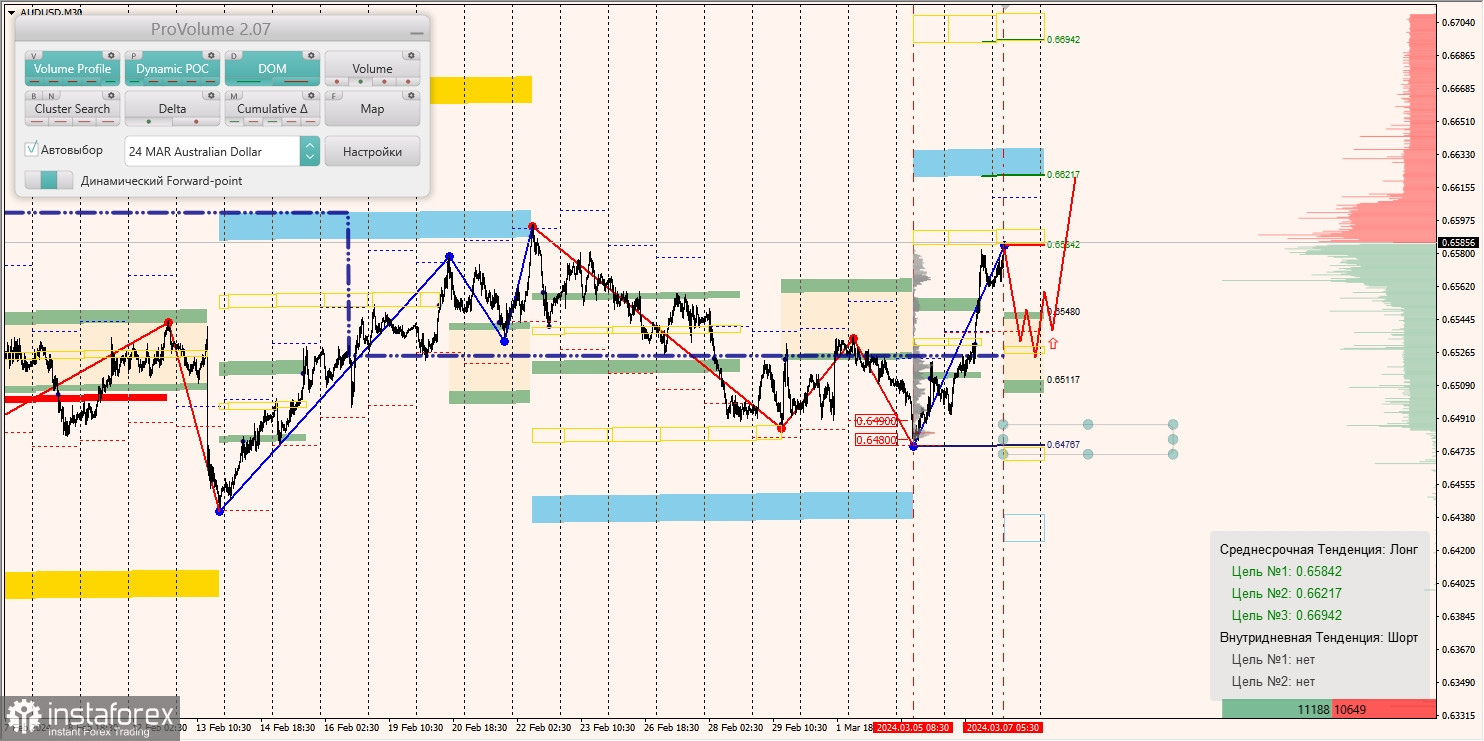Image resolution: width=1484 pixels, height=741 pixels.
Task: Click the contract selector up-down arrows
Action: (x=310, y=151)
